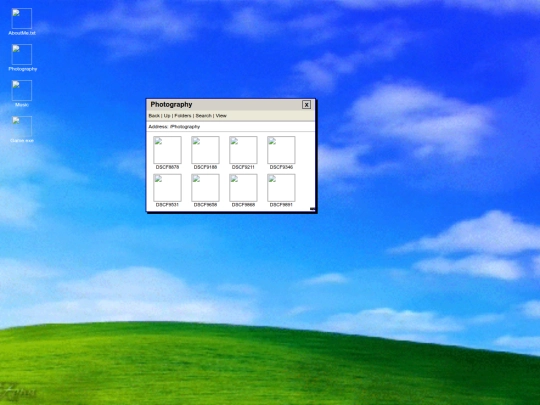This screenshot has width=540, height=405.
Task: Click the Address field showing /Photography
Action: click(x=230, y=127)
